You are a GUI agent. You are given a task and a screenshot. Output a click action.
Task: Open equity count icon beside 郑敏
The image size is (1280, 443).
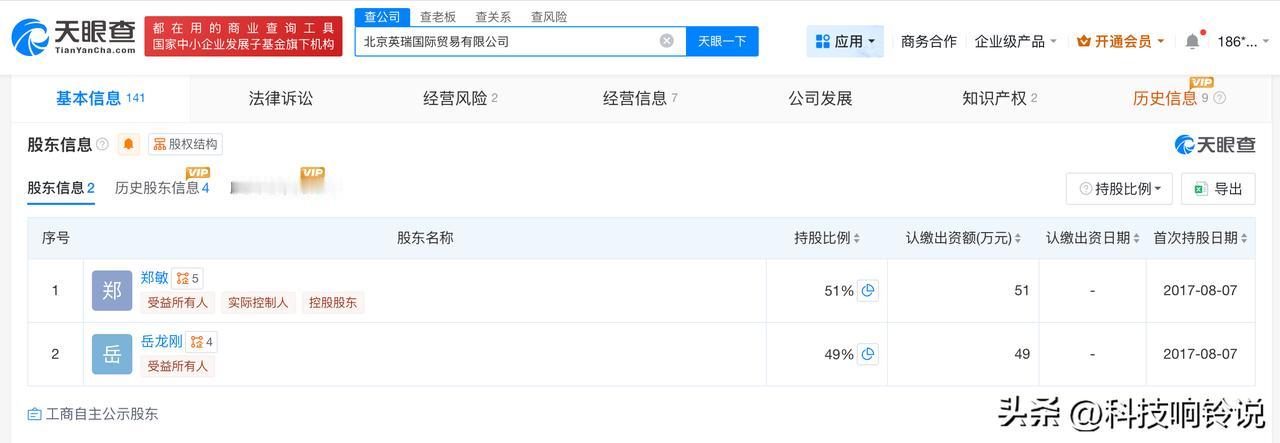[x=187, y=279]
